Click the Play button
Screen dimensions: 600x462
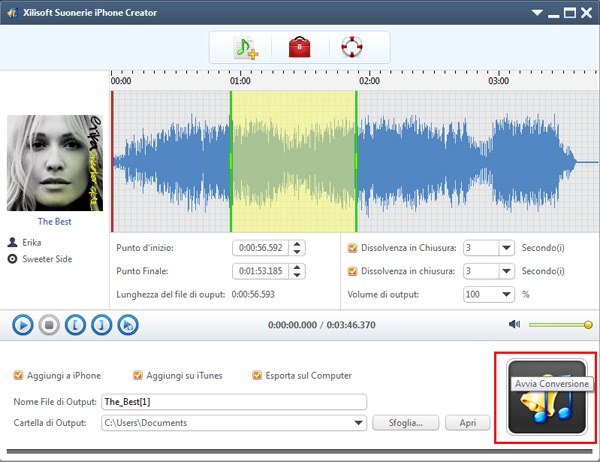pyautogui.click(x=23, y=325)
